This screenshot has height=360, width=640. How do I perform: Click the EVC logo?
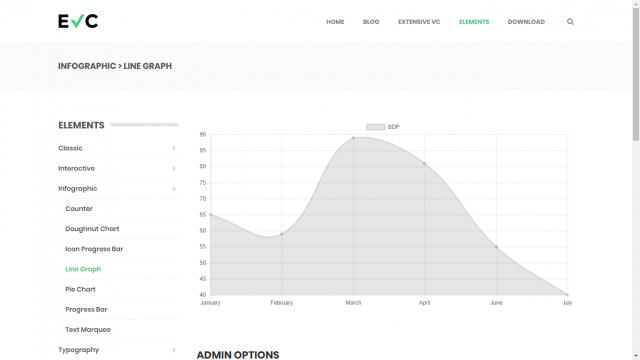[x=78, y=21]
